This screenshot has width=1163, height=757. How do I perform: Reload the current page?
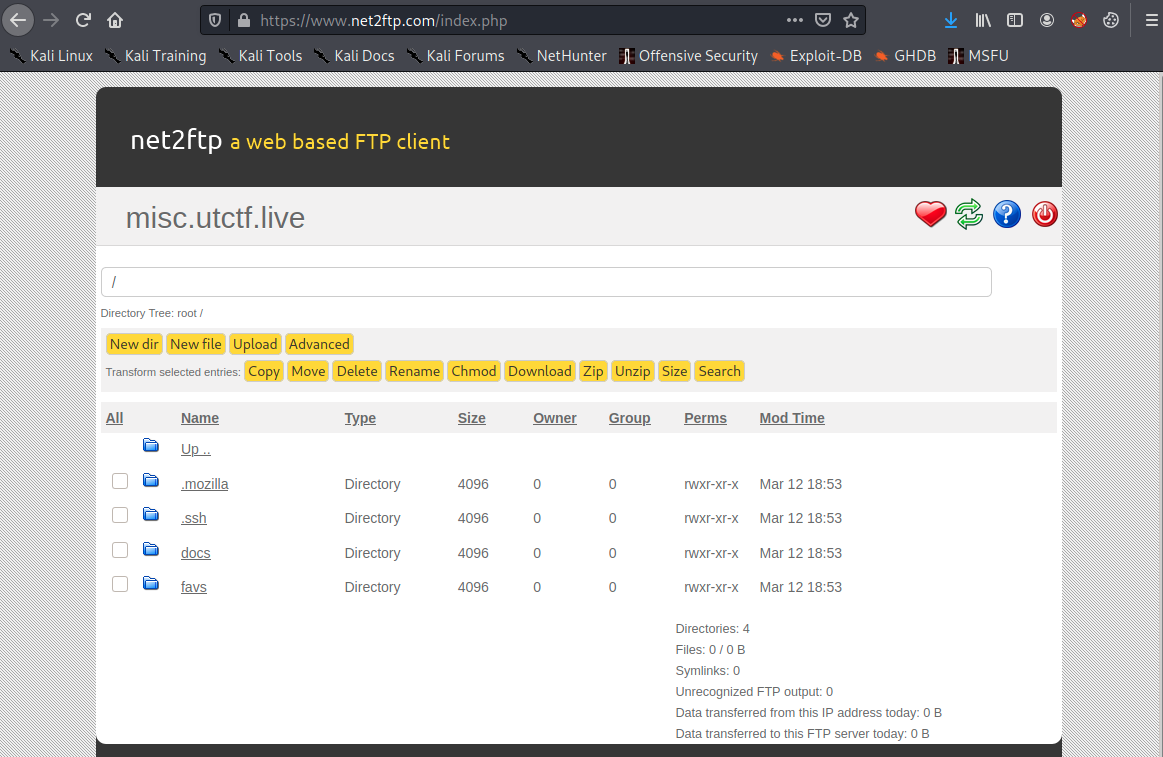click(x=83, y=20)
